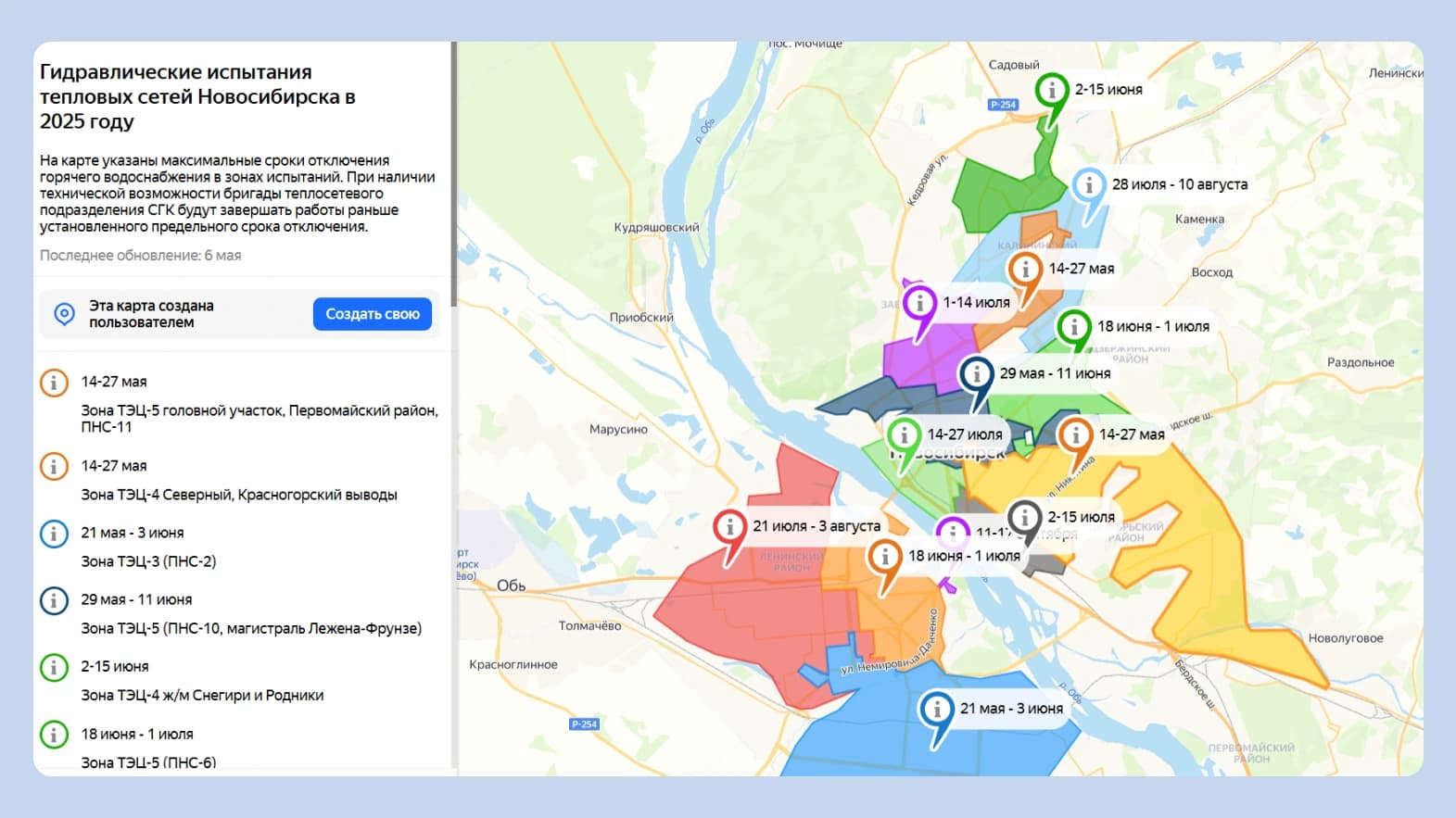1456x818 pixels.
Task: Open the list entry 'Зона ТЭЦ-5 (ПНС-6)'
Action: (x=243, y=747)
